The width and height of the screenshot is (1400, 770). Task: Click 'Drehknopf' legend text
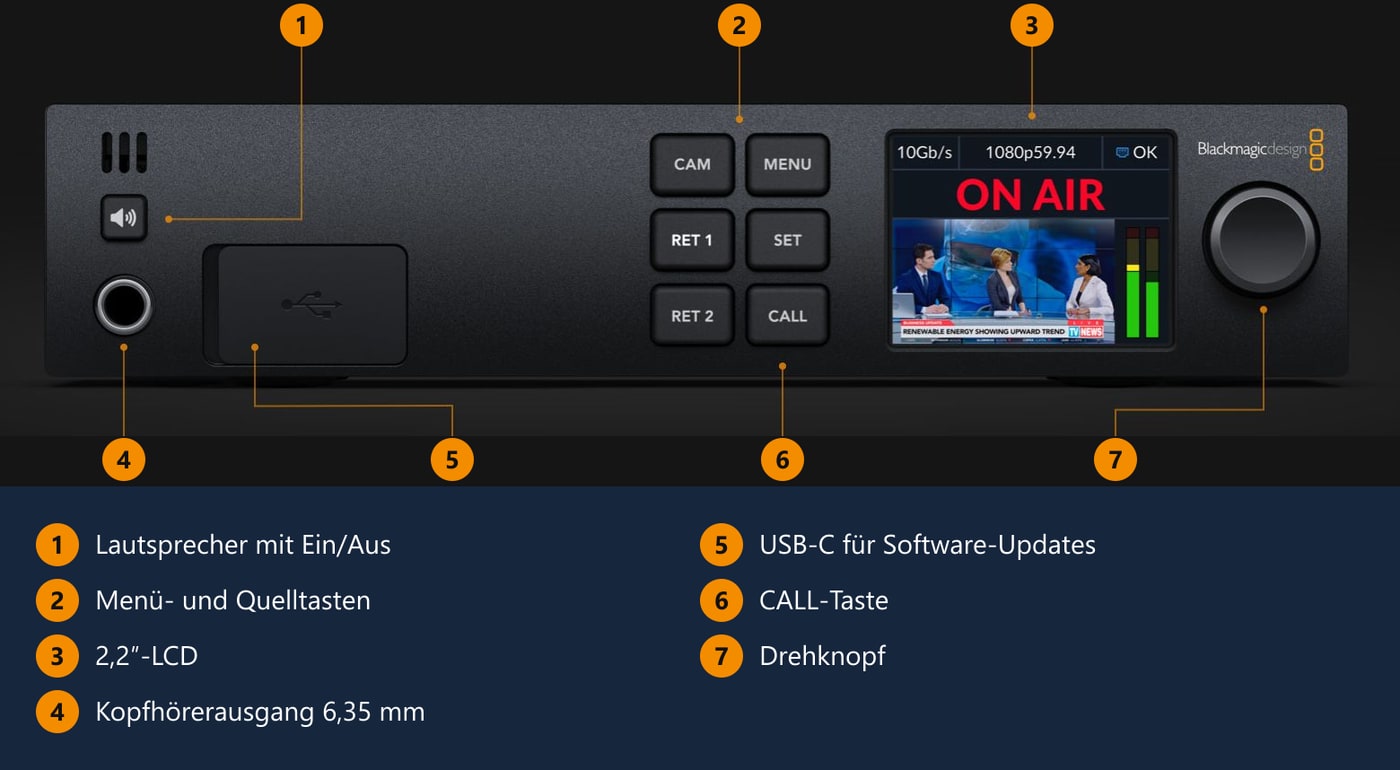pos(822,656)
